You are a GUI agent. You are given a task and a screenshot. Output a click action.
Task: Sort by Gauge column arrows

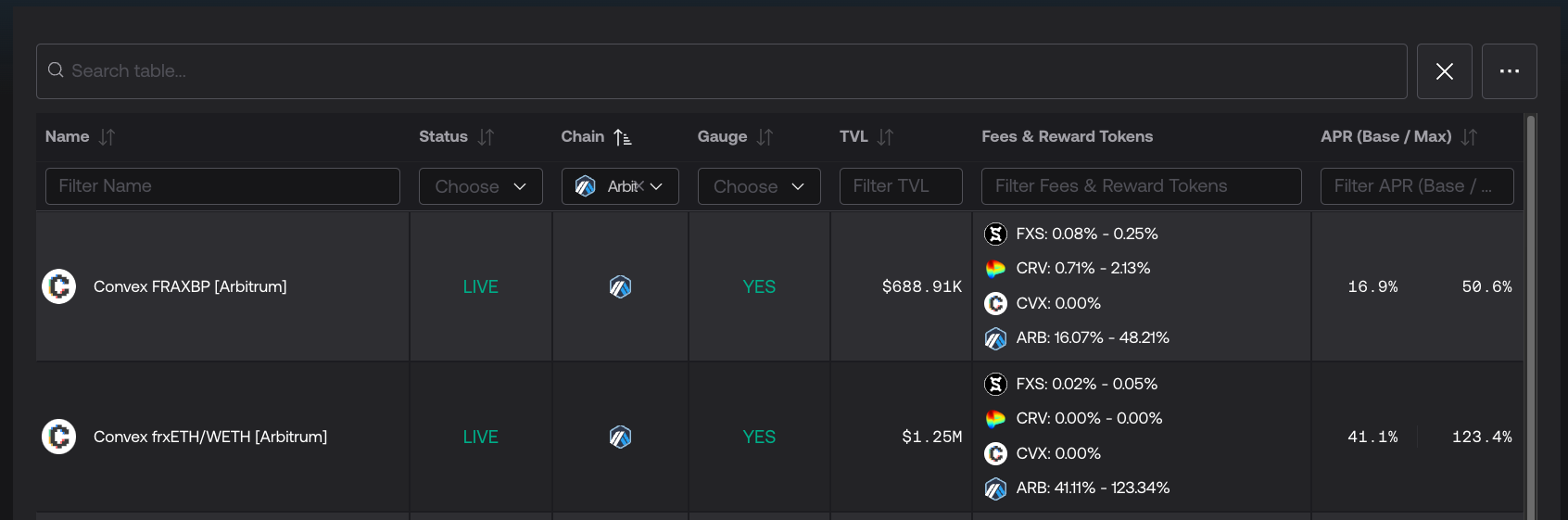765,137
